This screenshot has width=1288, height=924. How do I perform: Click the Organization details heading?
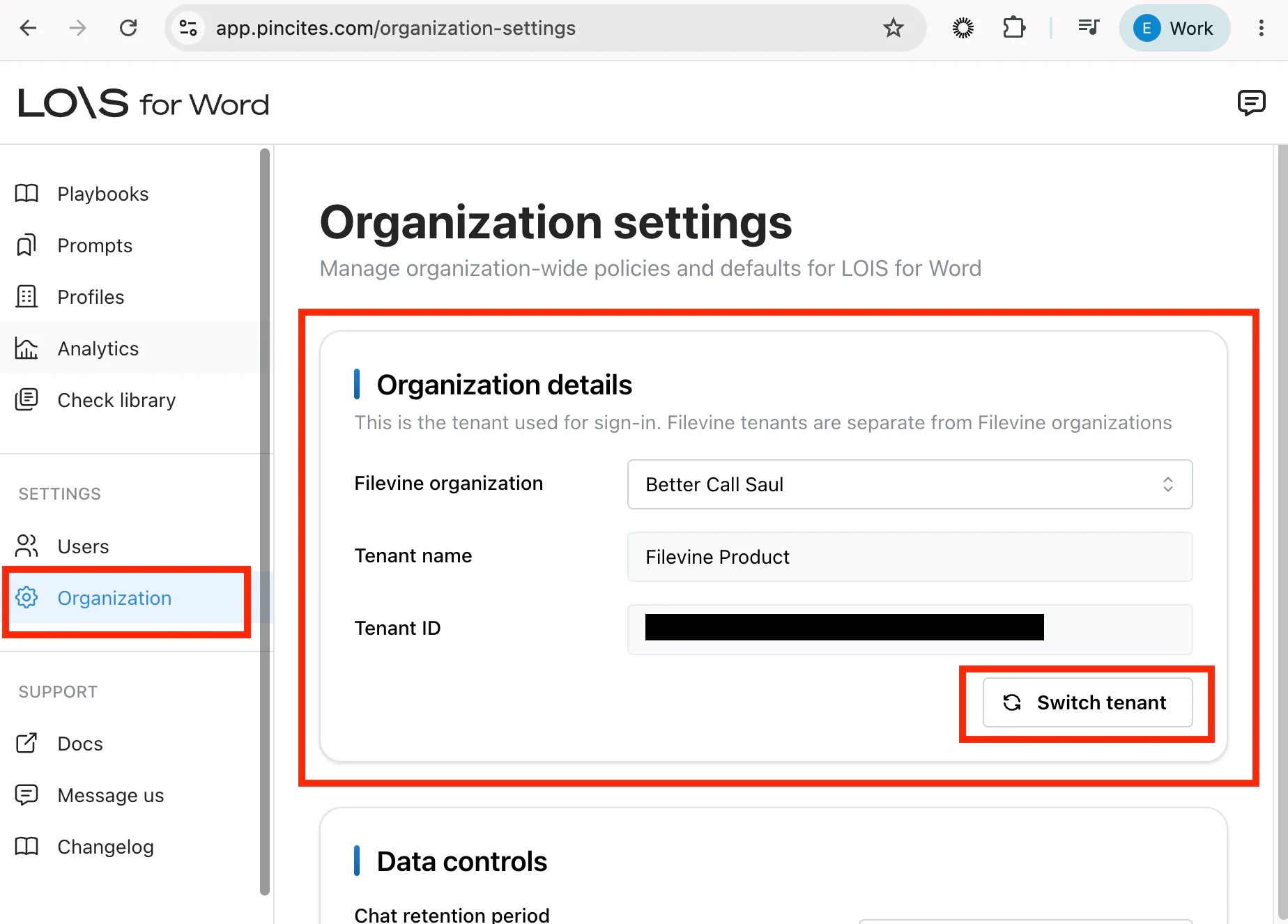tap(505, 385)
